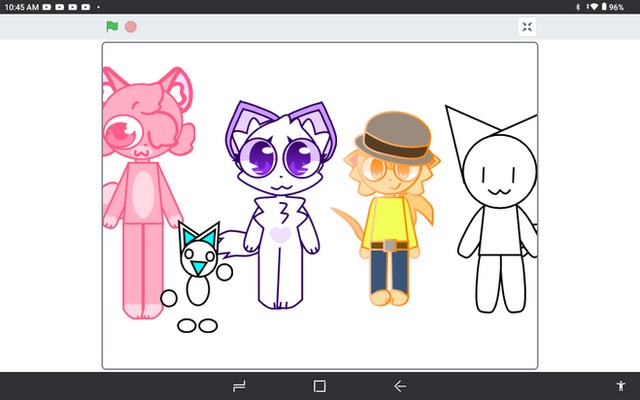The width and height of the screenshot is (640, 400).
Task: Click the yellow shirt on the orange cat
Action: pyautogui.click(x=390, y=222)
